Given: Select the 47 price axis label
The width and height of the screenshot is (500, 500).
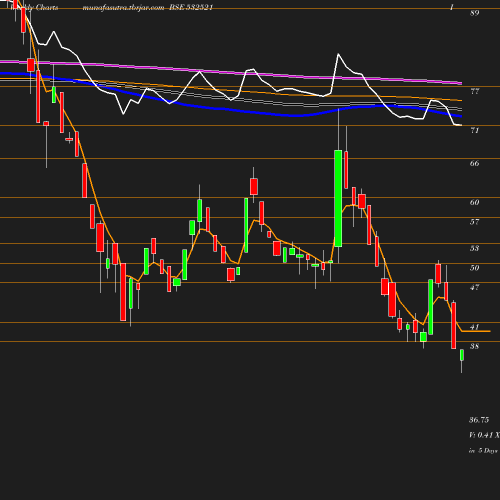Looking at the screenshot, I should 475,287.
